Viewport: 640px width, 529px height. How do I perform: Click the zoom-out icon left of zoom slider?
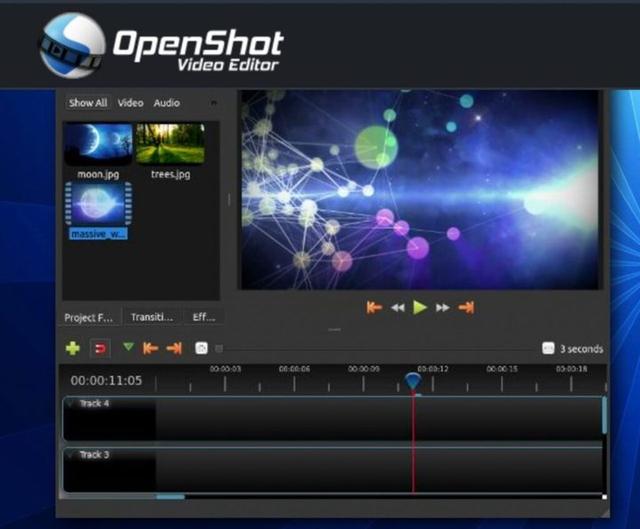(201, 348)
